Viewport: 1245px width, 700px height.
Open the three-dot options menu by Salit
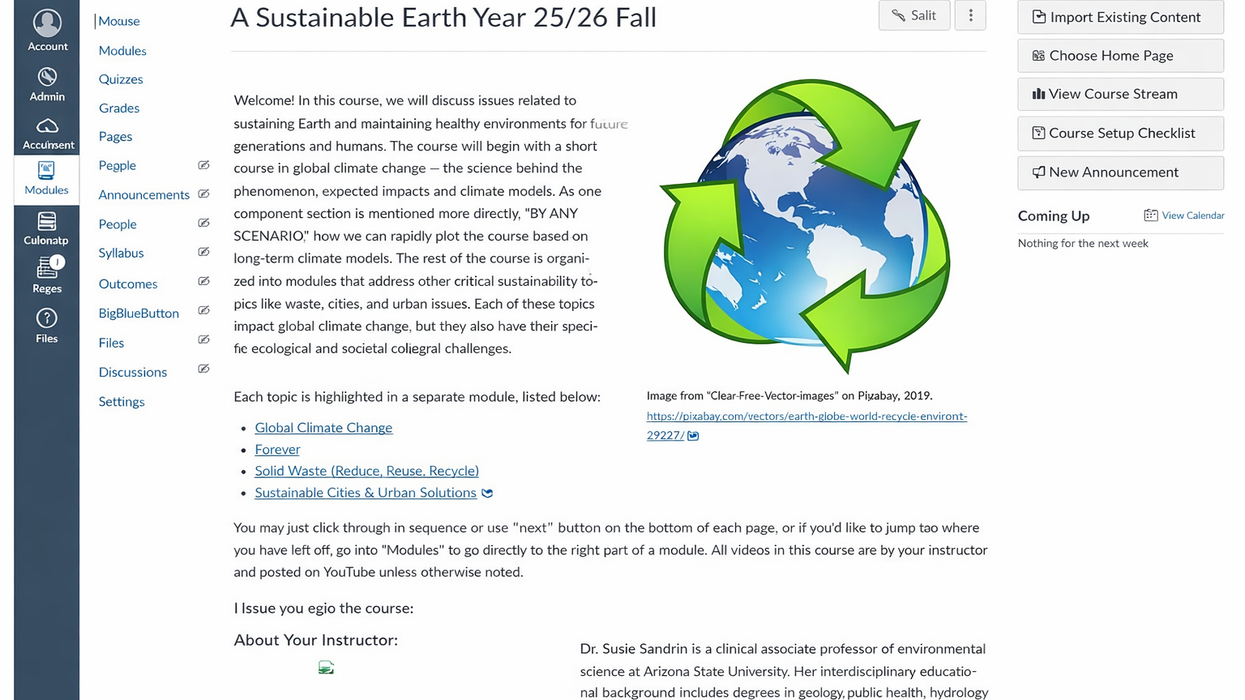(x=970, y=15)
